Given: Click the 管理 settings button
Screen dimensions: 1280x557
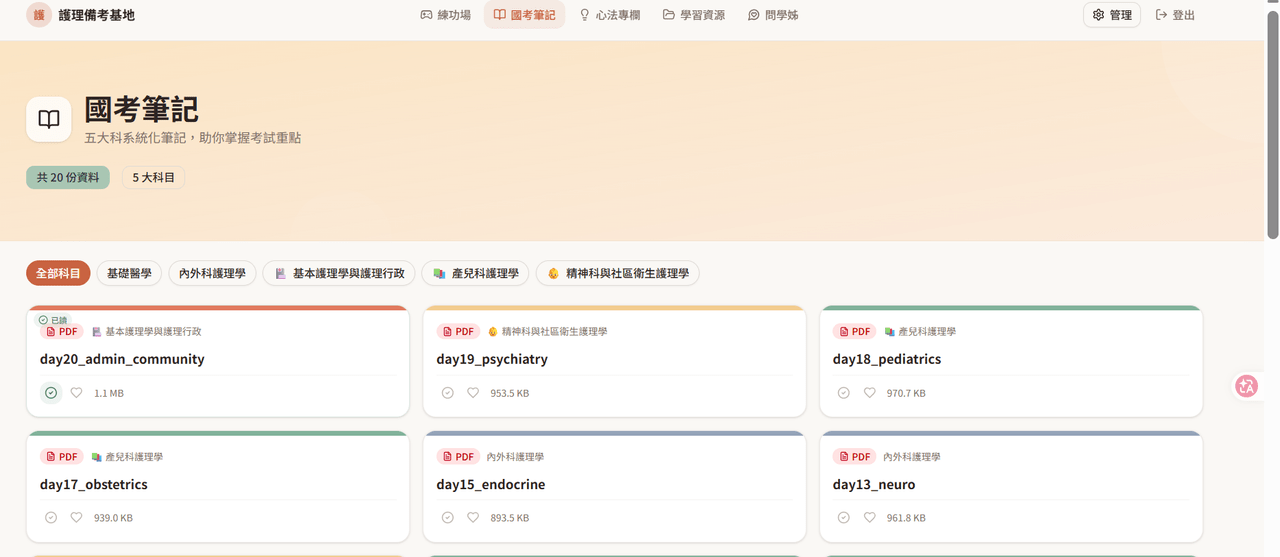Looking at the screenshot, I should tap(1112, 15).
